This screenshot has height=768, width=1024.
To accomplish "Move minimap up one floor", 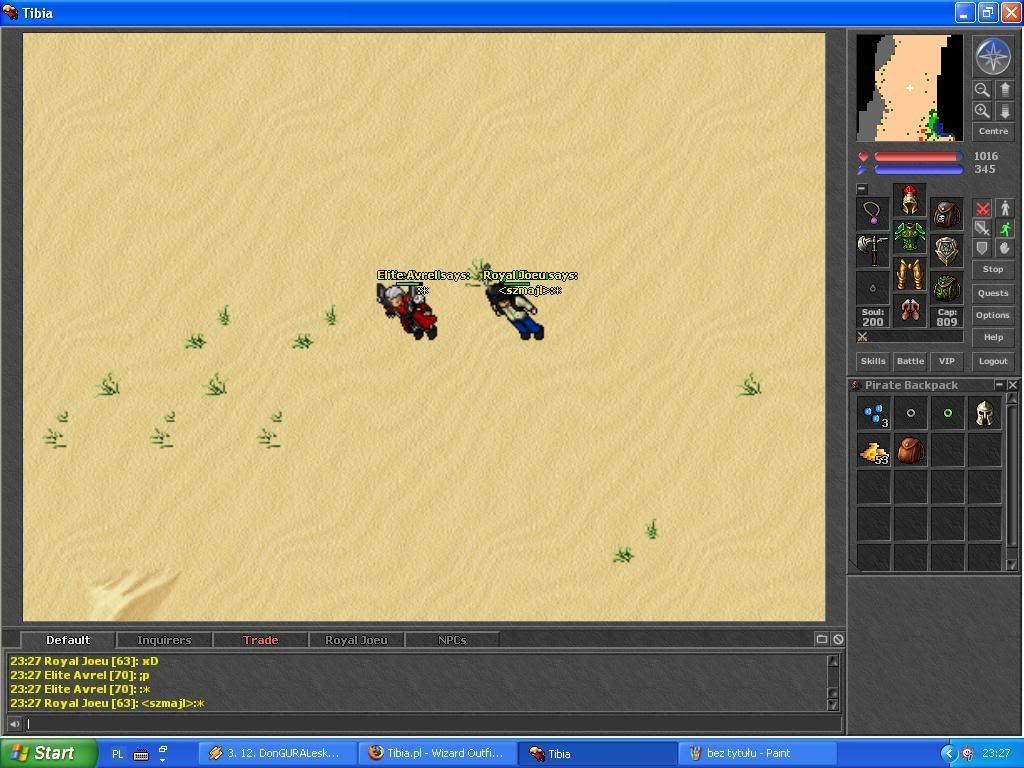I will [x=1005, y=89].
